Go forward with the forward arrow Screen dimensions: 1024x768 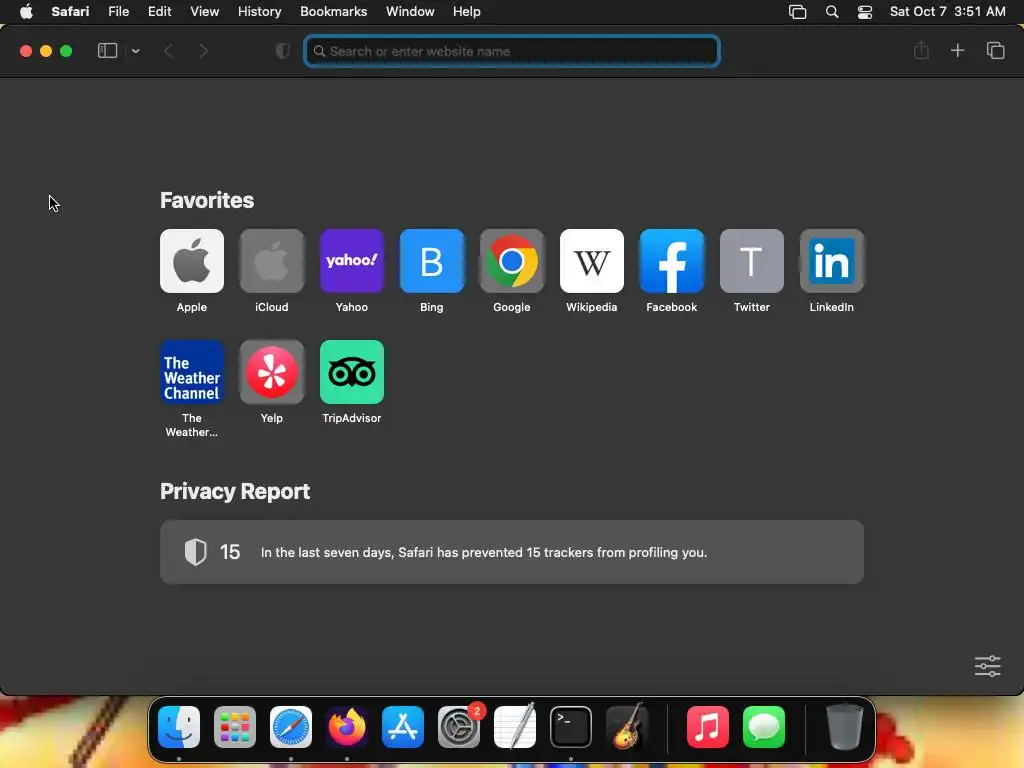(x=203, y=51)
